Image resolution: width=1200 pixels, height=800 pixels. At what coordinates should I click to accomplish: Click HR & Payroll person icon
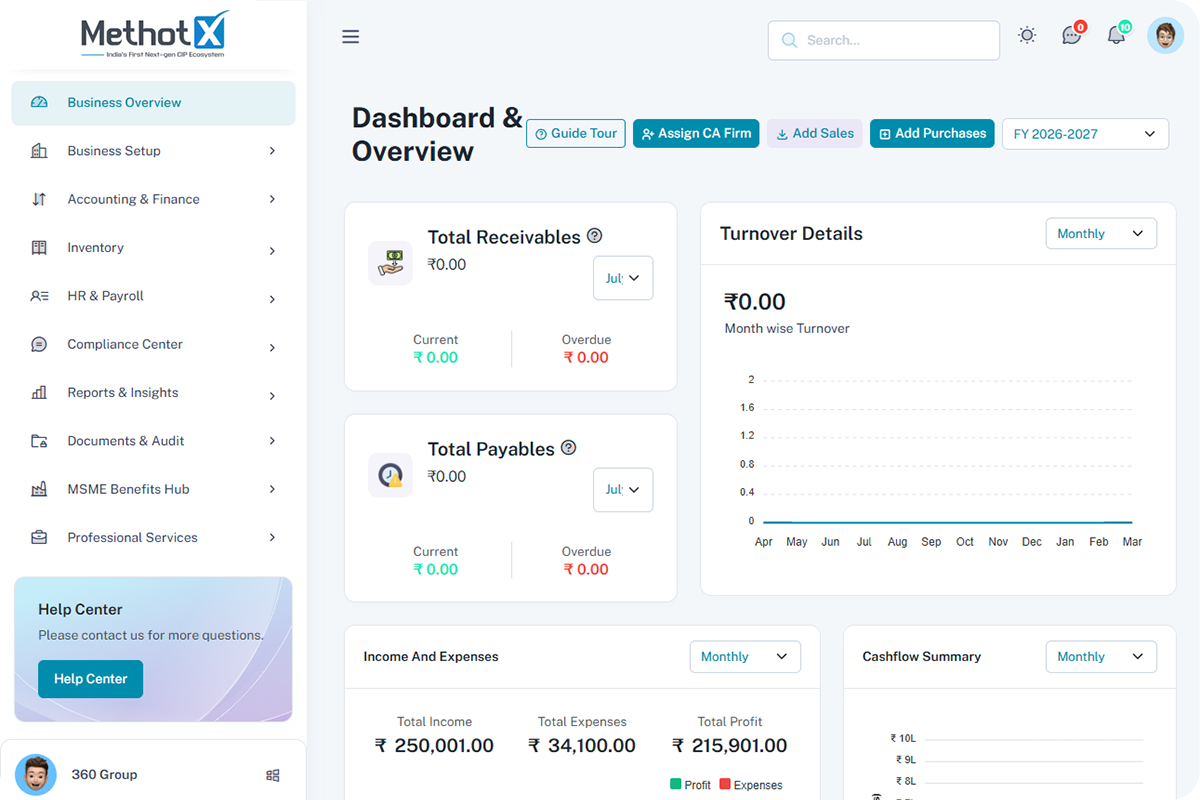(39, 296)
